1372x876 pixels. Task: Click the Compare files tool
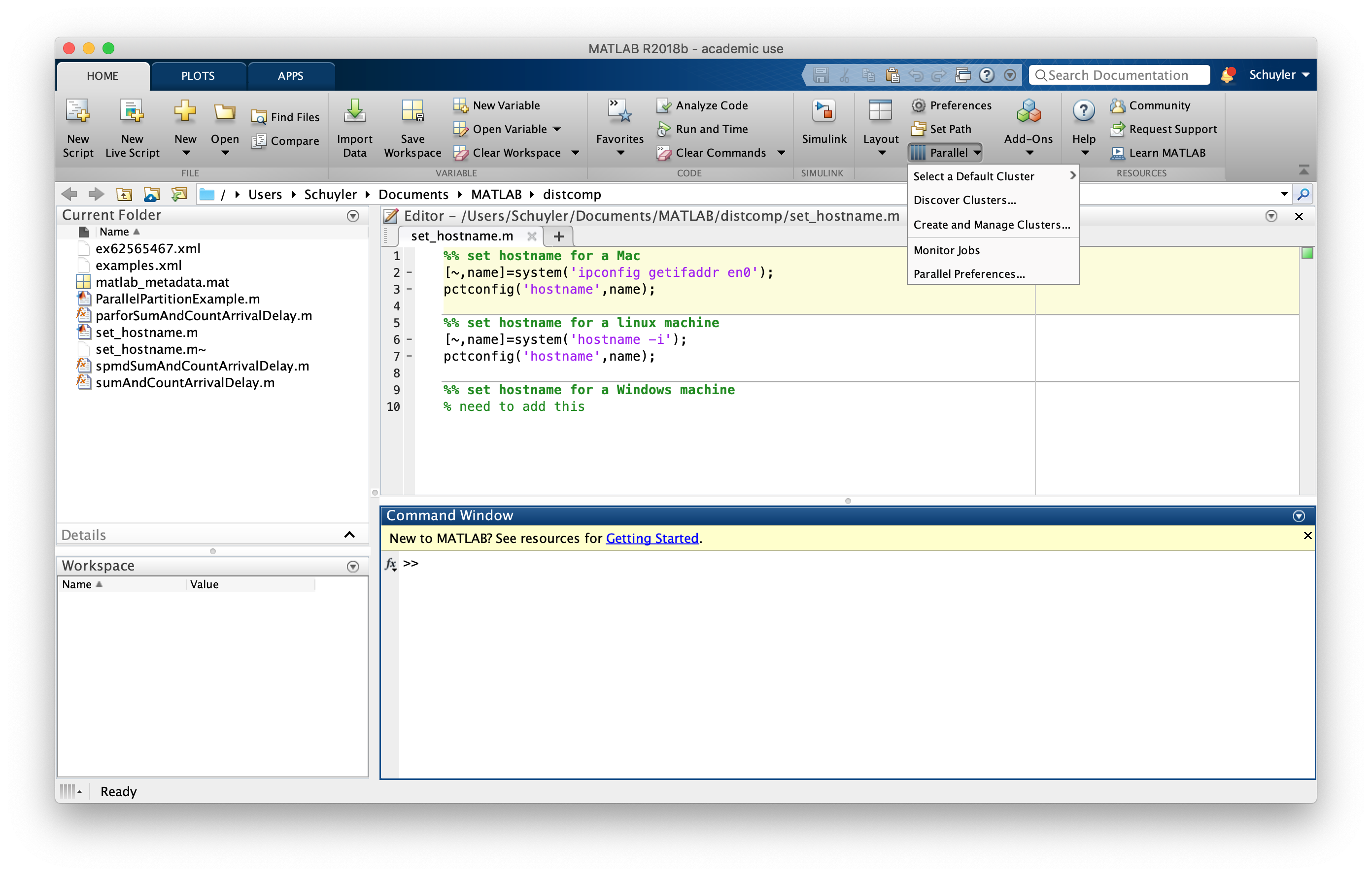tap(286, 141)
